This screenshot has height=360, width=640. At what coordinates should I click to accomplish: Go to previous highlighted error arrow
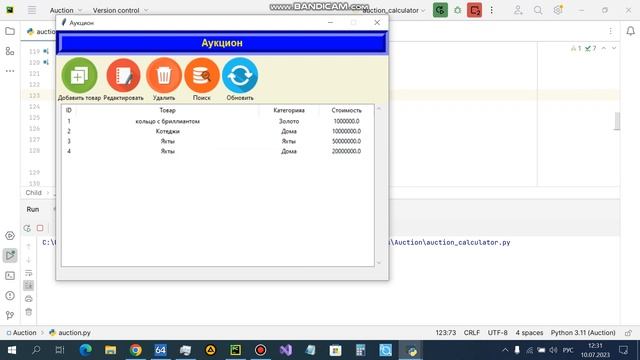pyautogui.click(x=604, y=48)
